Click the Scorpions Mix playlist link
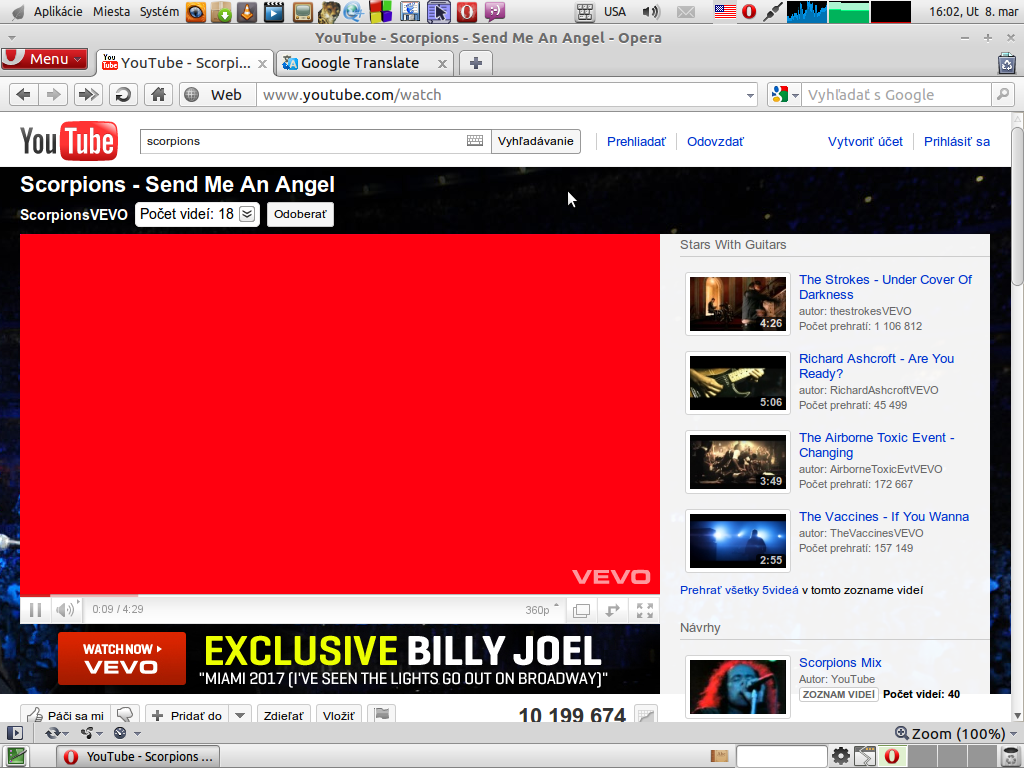Screen dimensions: 1024x768 [x=840, y=663]
